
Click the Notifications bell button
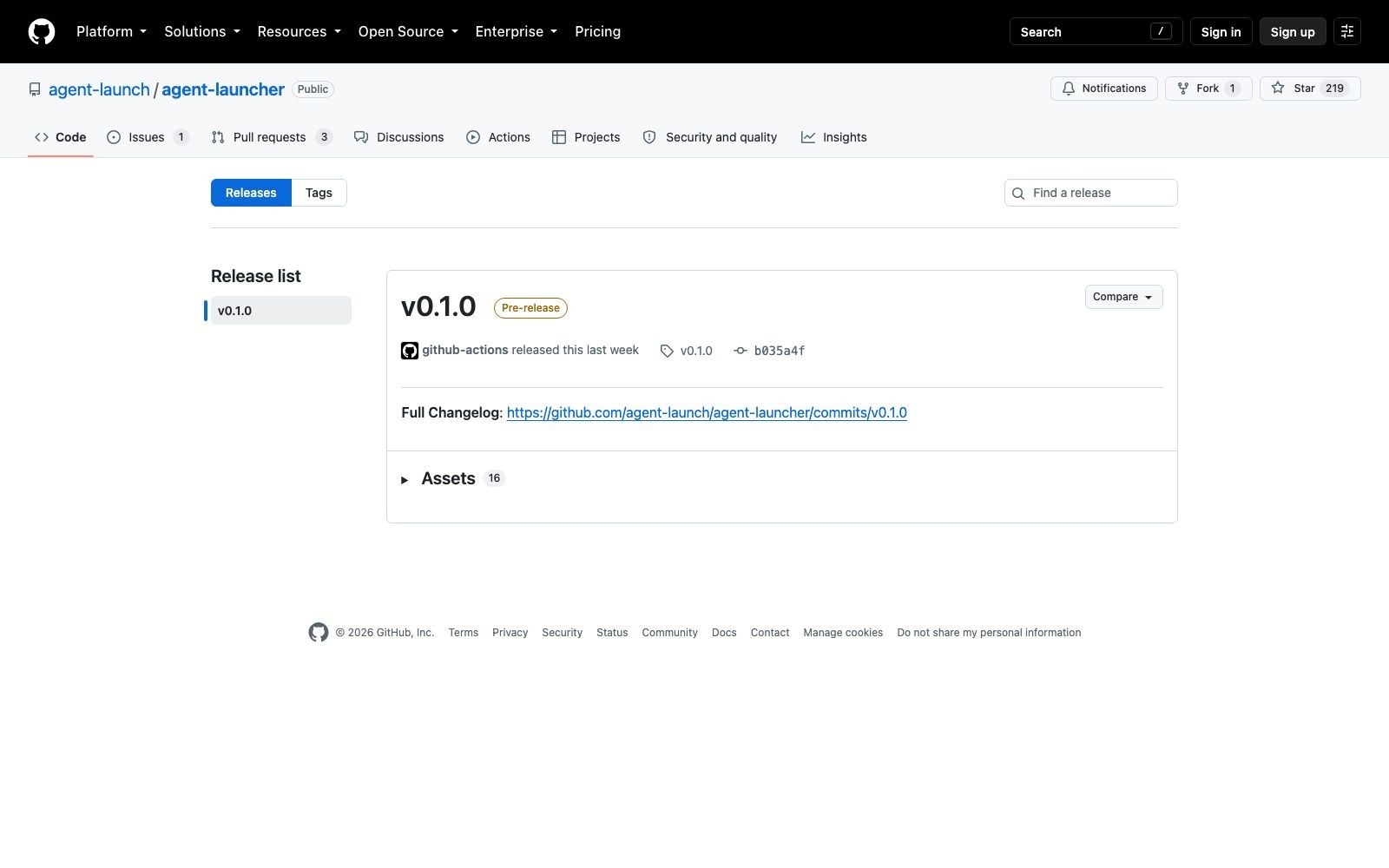[x=1104, y=89]
